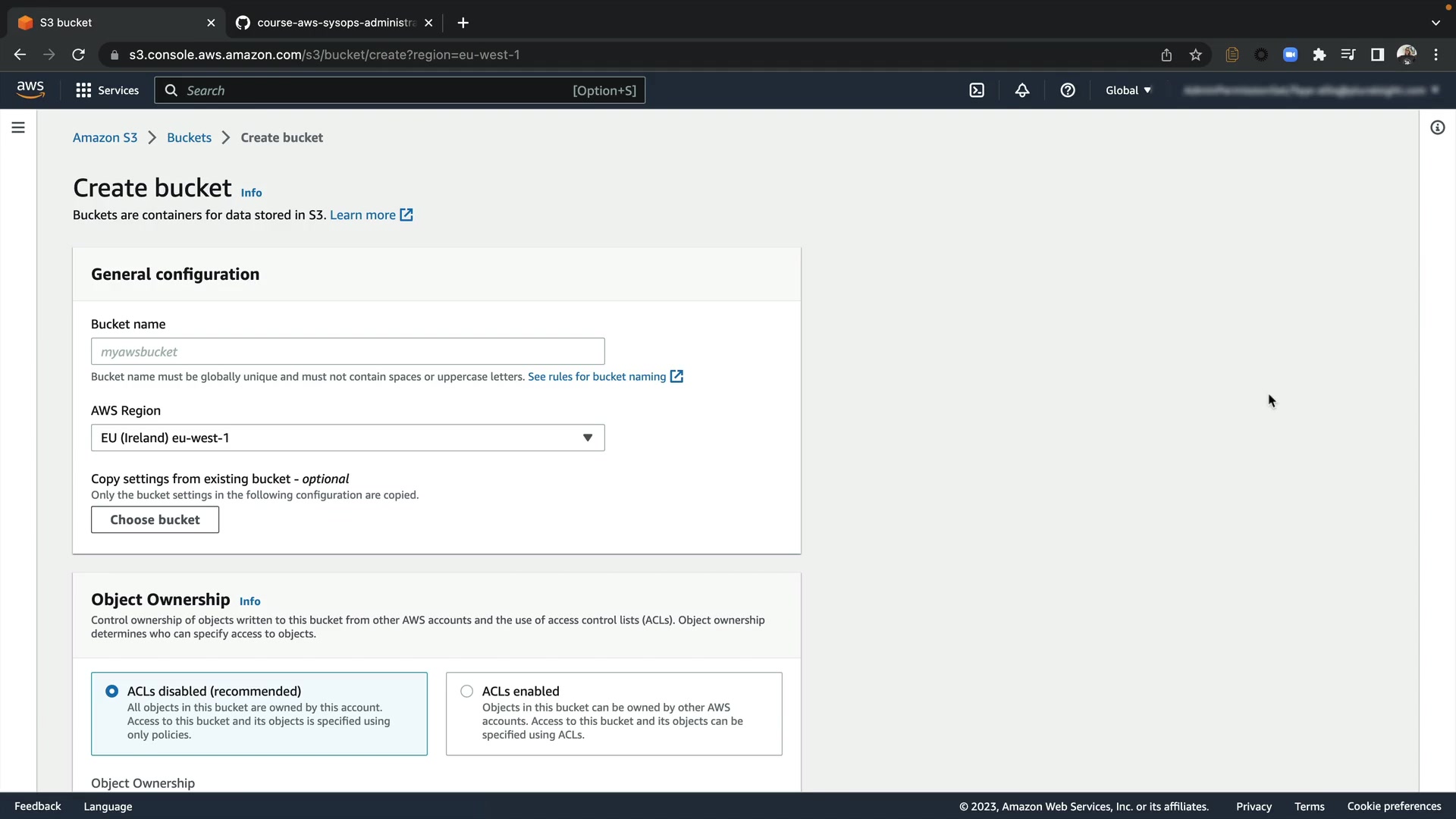Click the Choose bucket button

(x=155, y=519)
